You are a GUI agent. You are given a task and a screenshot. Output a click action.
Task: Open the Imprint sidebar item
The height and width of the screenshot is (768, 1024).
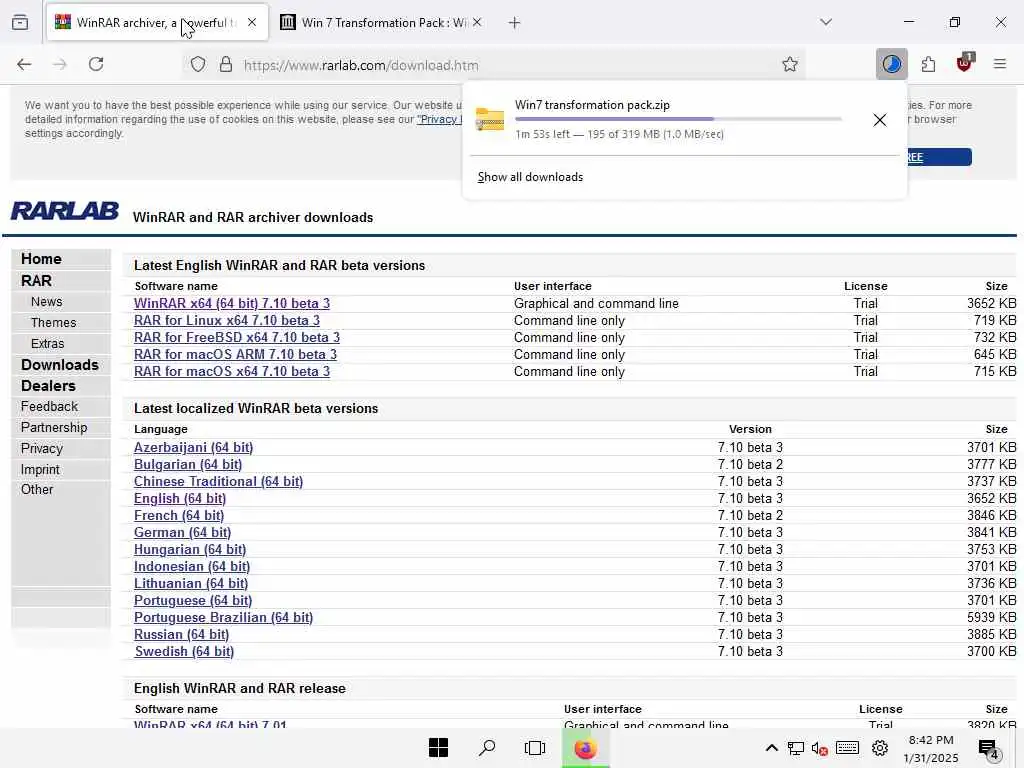(x=40, y=470)
